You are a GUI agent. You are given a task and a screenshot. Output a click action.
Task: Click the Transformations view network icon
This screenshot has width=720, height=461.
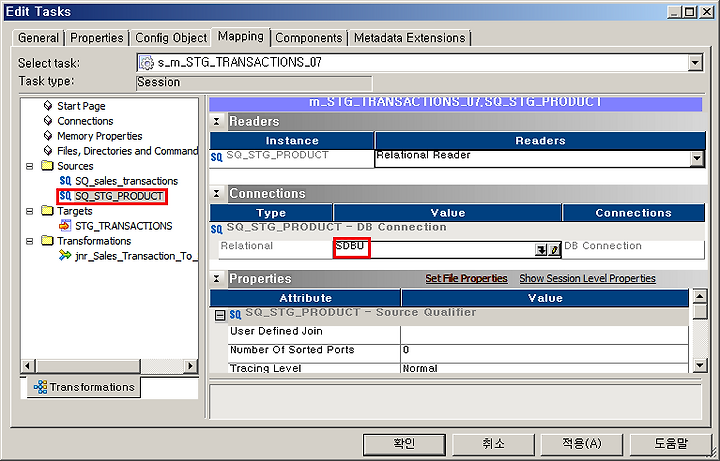(x=41, y=388)
